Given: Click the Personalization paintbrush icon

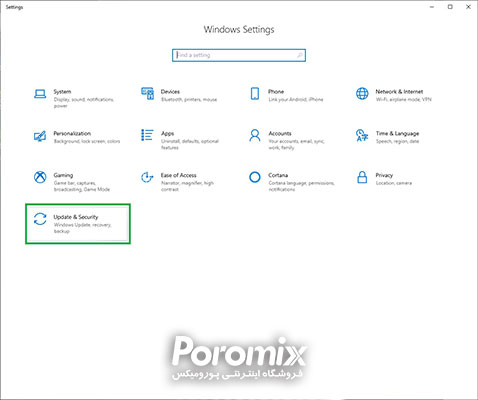Looking at the screenshot, I should click(x=40, y=136).
